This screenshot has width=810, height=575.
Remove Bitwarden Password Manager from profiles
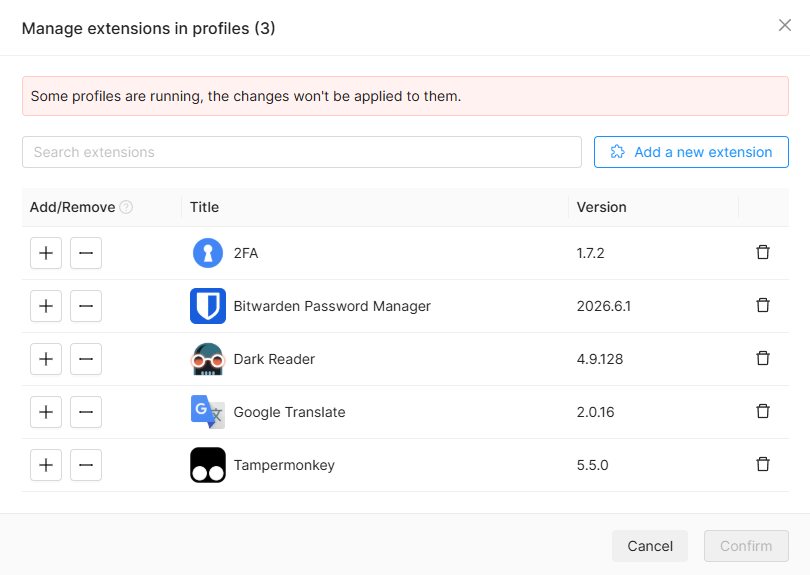(86, 306)
